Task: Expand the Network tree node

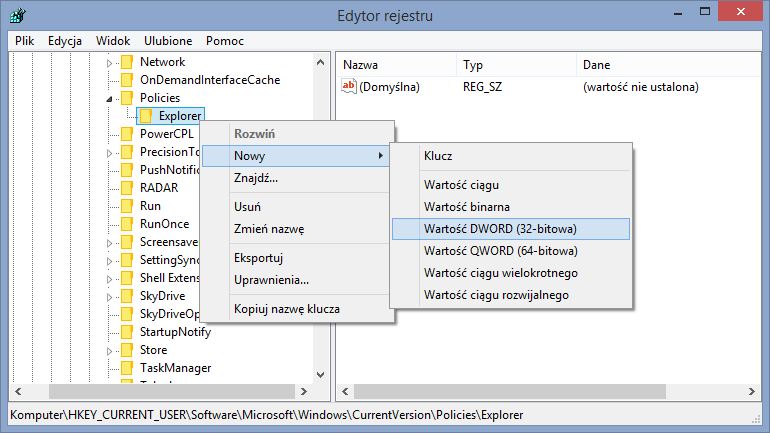Action: (x=110, y=63)
